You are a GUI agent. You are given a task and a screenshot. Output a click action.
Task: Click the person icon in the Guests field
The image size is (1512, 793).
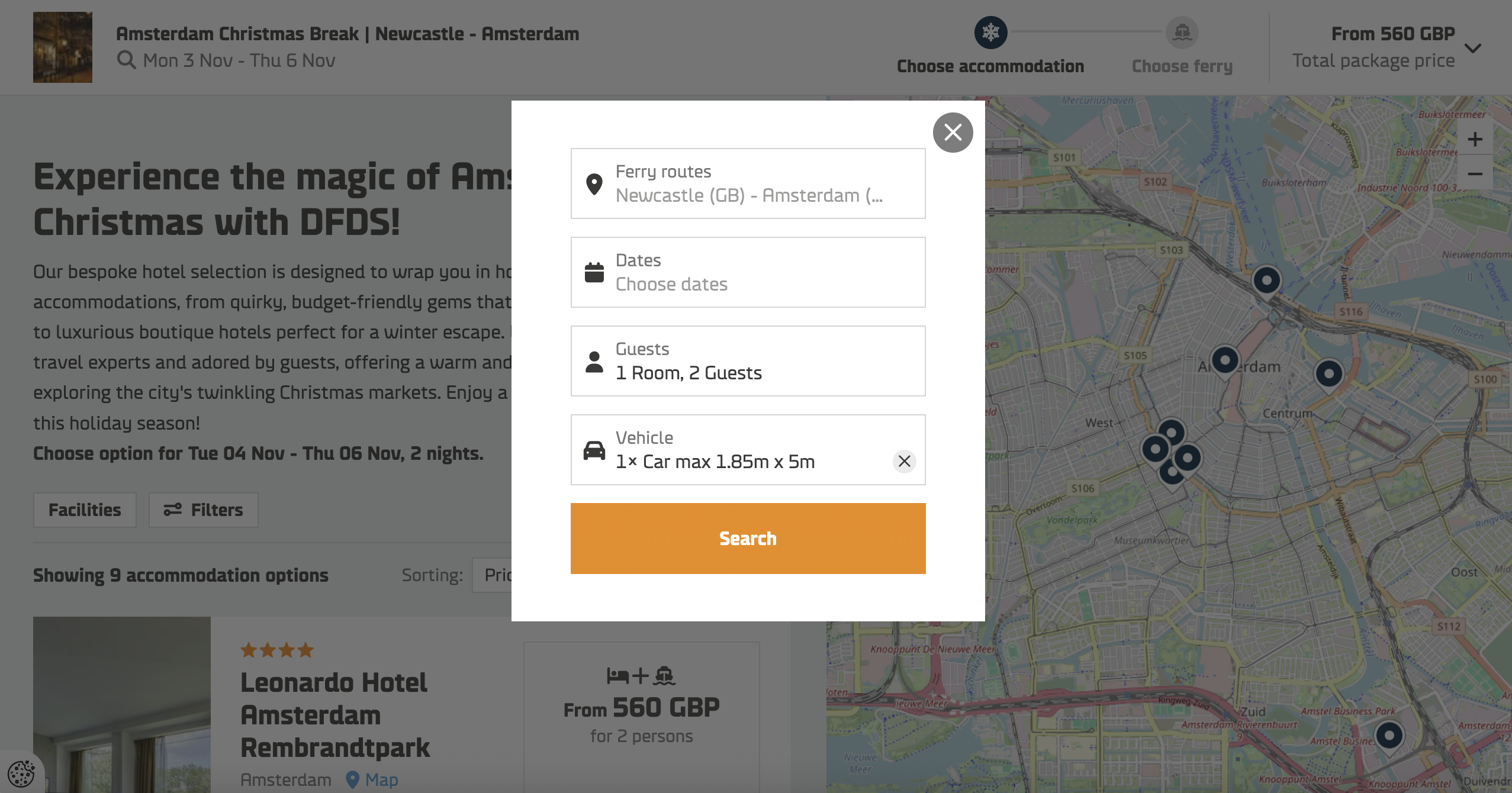(594, 362)
